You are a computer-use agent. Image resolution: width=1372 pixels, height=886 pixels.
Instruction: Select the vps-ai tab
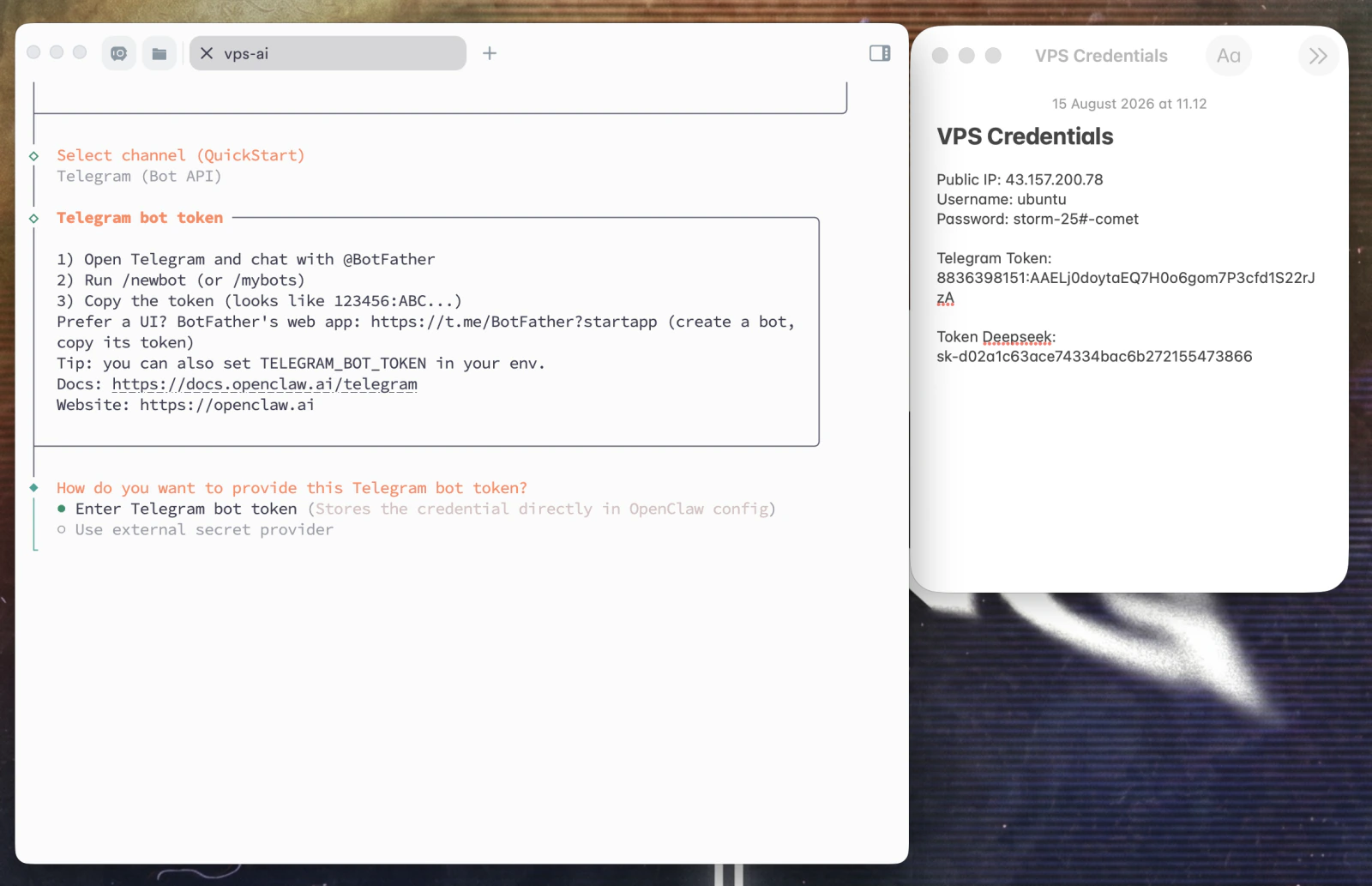(328, 53)
